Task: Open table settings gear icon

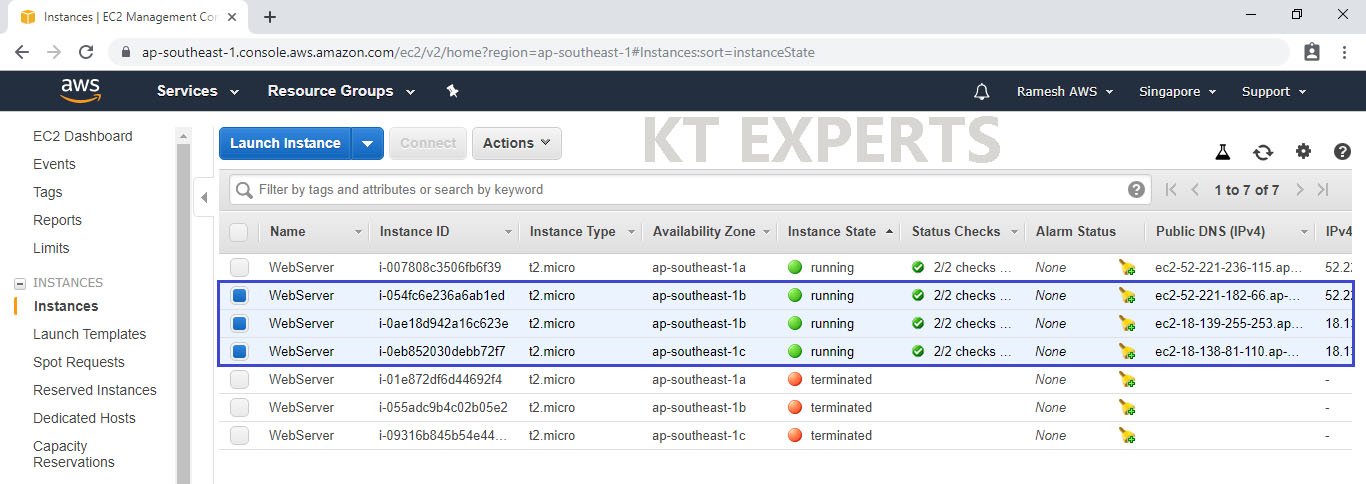Action: pyautogui.click(x=1303, y=152)
